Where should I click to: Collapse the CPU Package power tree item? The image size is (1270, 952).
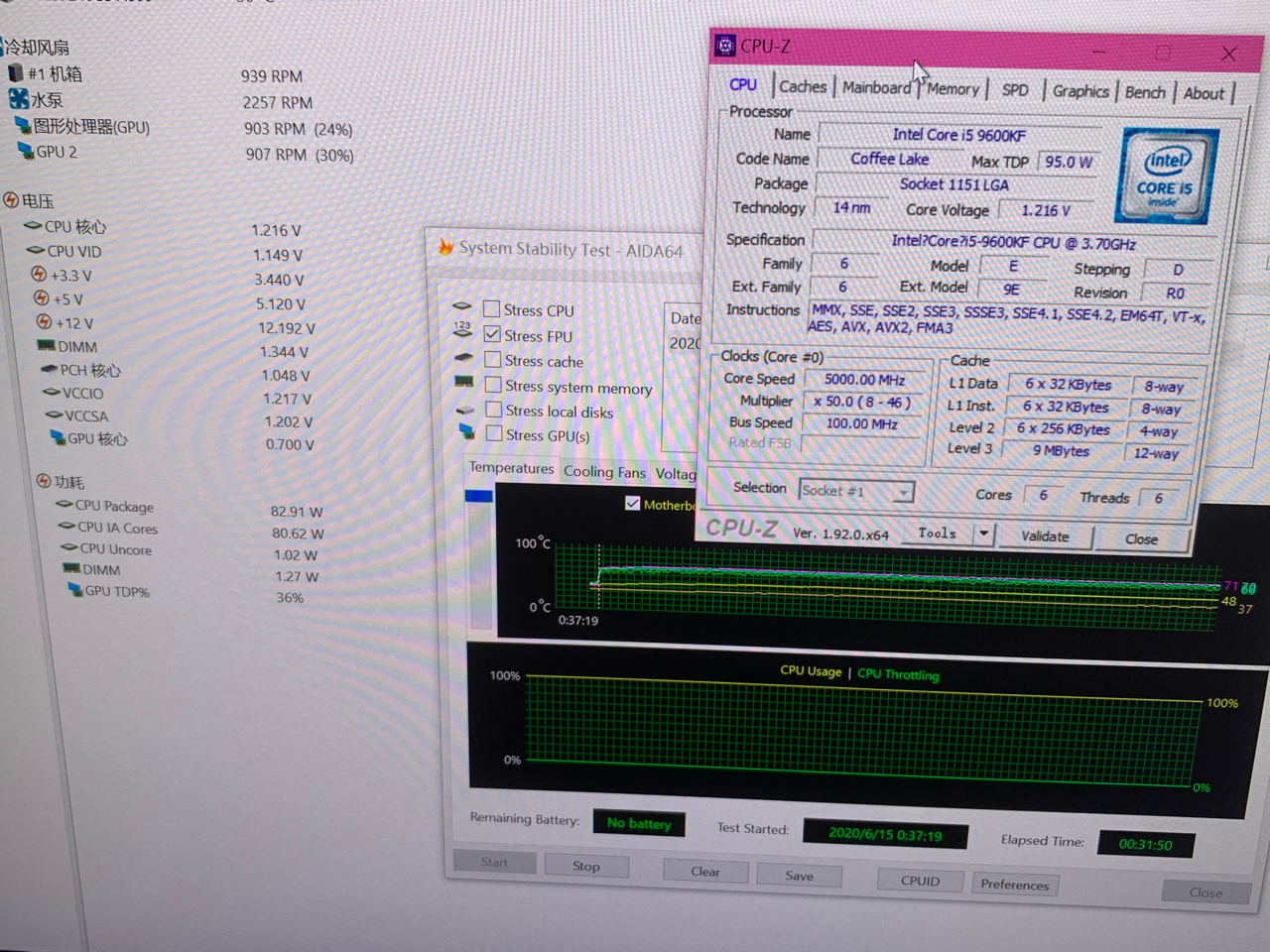65,505
